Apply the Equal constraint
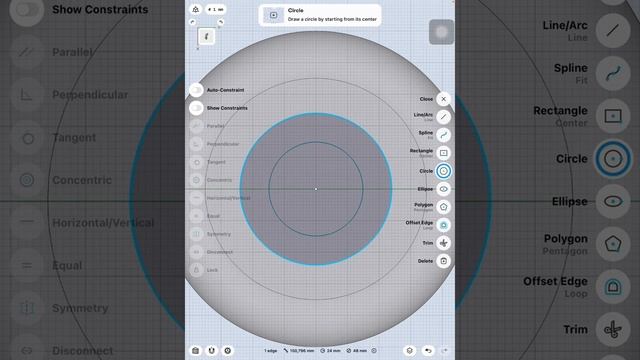Viewport: 640px width, 360px height. pyautogui.click(x=196, y=216)
